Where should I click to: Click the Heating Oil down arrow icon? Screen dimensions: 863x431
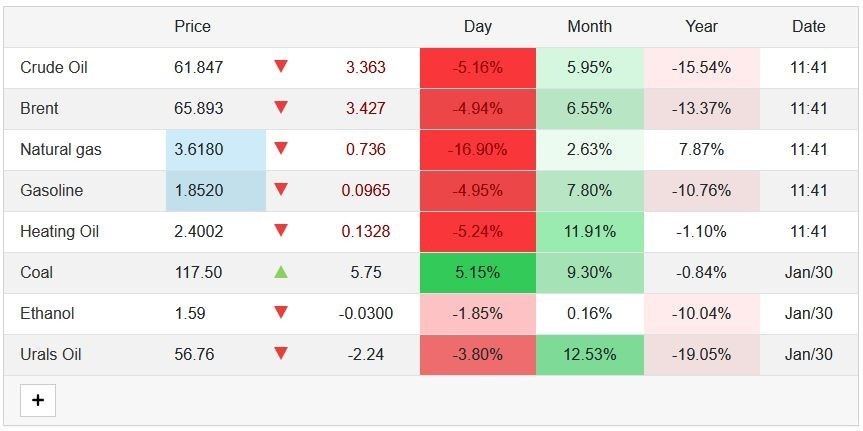pos(281,231)
